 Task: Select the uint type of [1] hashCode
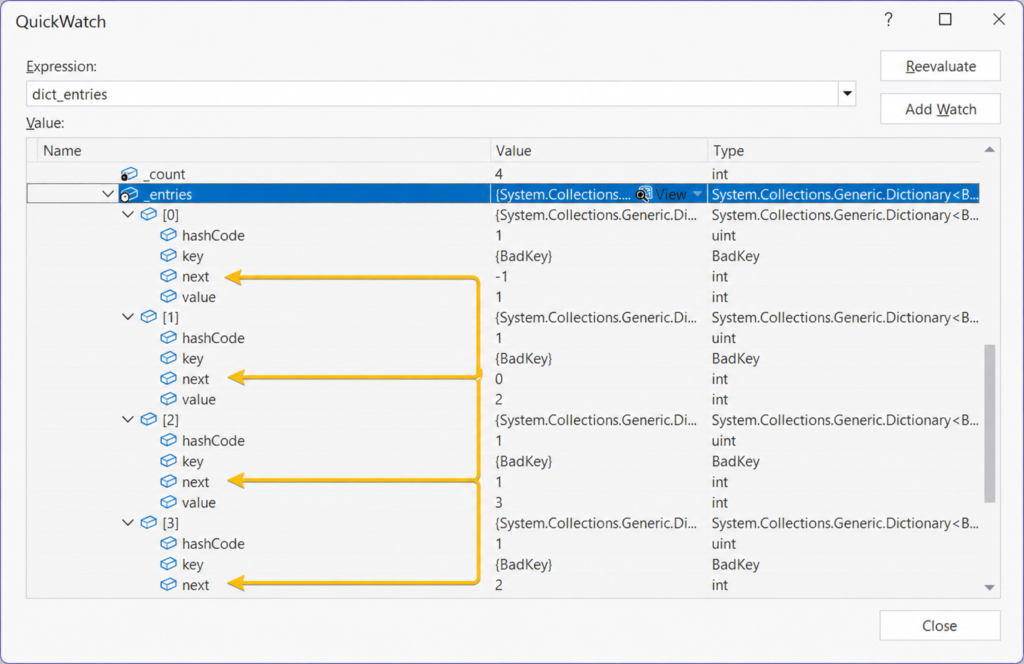724,338
